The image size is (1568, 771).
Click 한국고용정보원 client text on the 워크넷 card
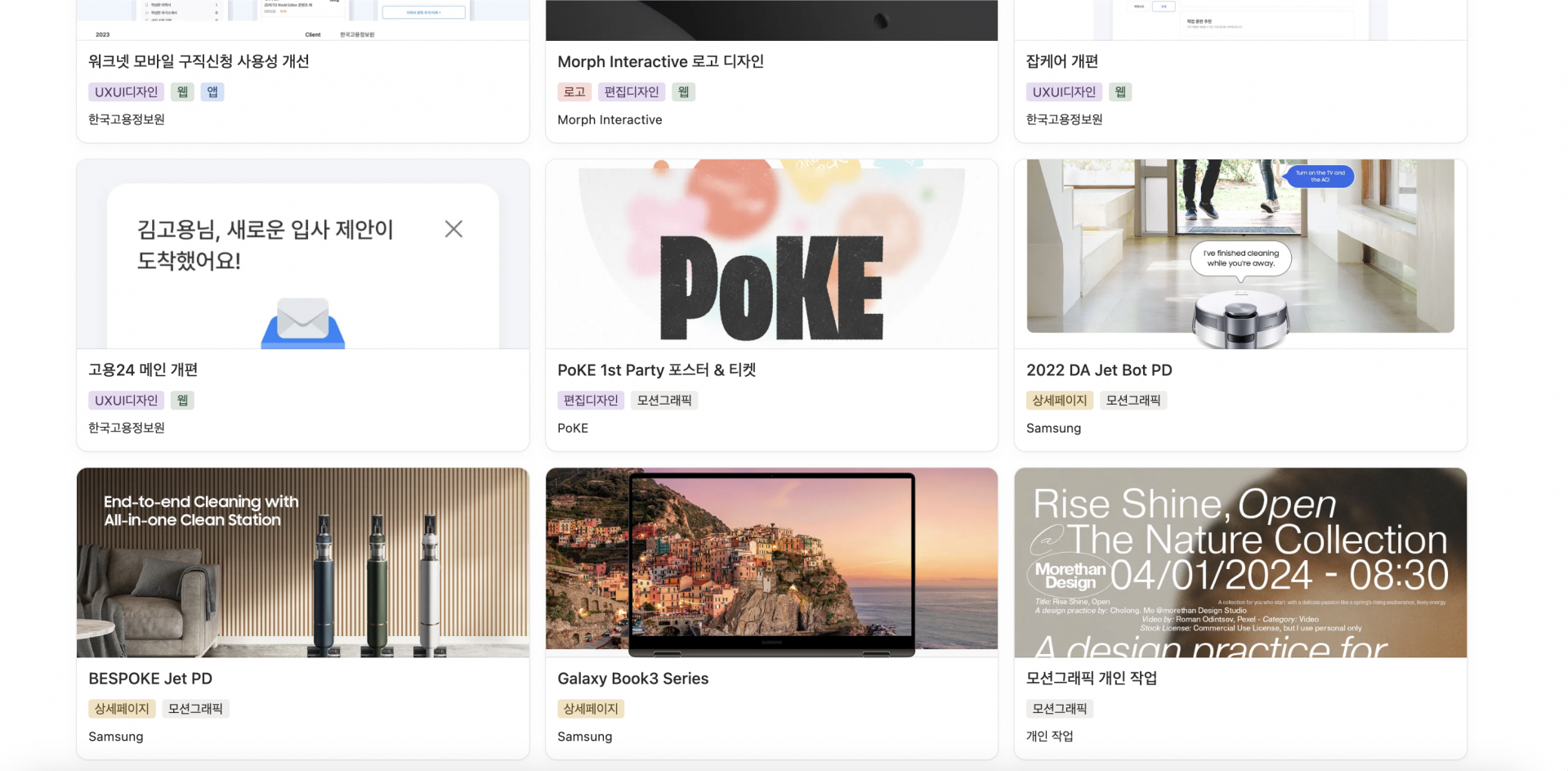[x=127, y=119]
